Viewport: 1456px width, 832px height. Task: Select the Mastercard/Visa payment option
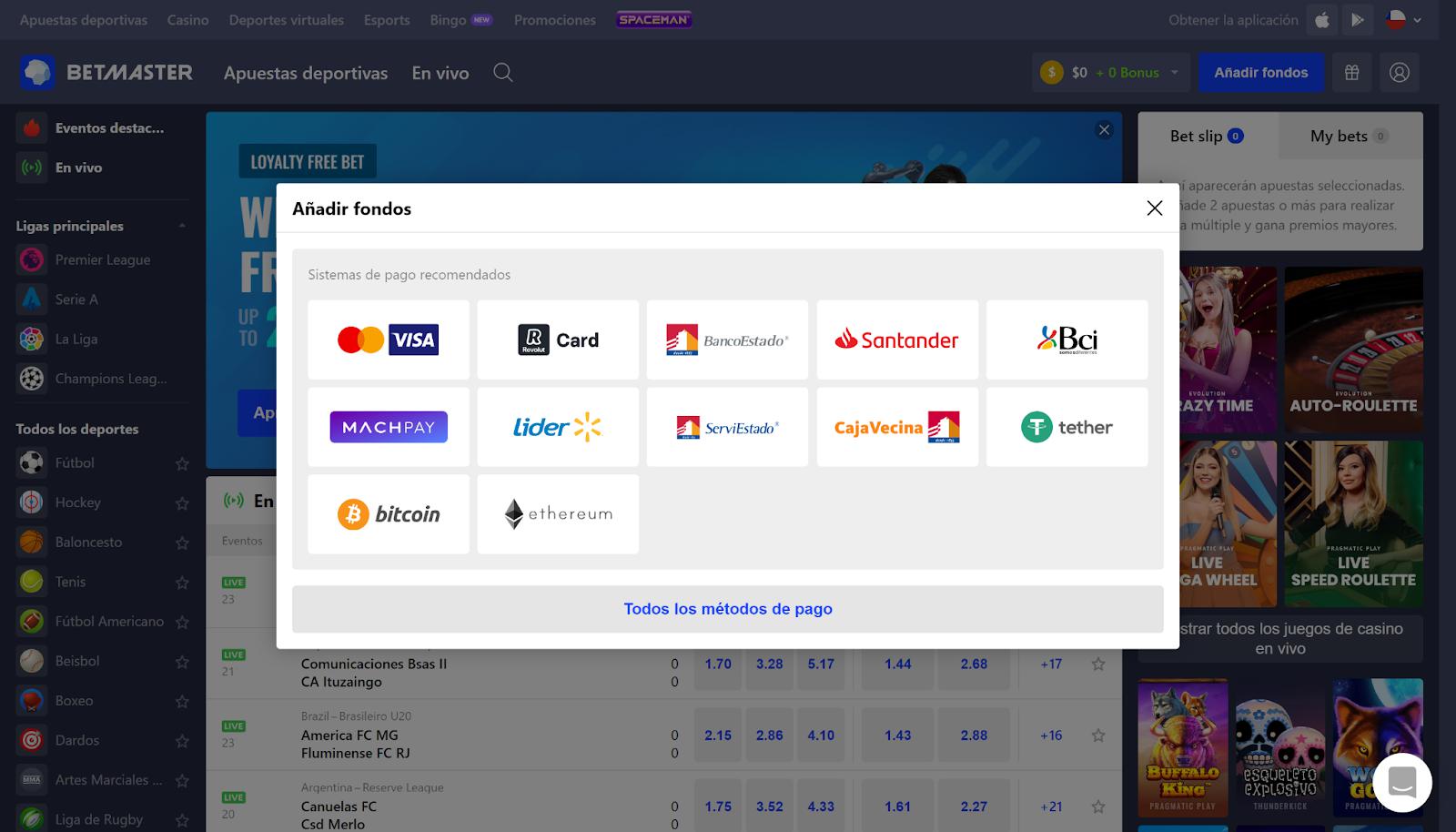pyautogui.click(x=389, y=340)
